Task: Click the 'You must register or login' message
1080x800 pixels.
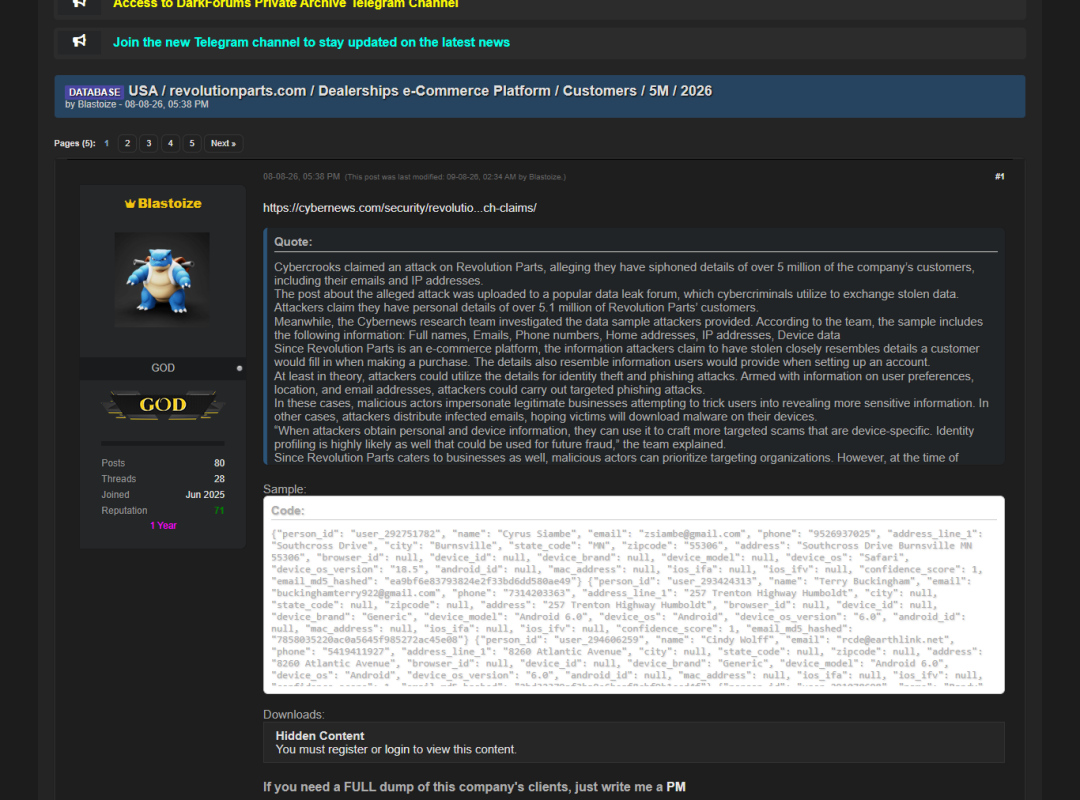Action: [x=396, y=749]
